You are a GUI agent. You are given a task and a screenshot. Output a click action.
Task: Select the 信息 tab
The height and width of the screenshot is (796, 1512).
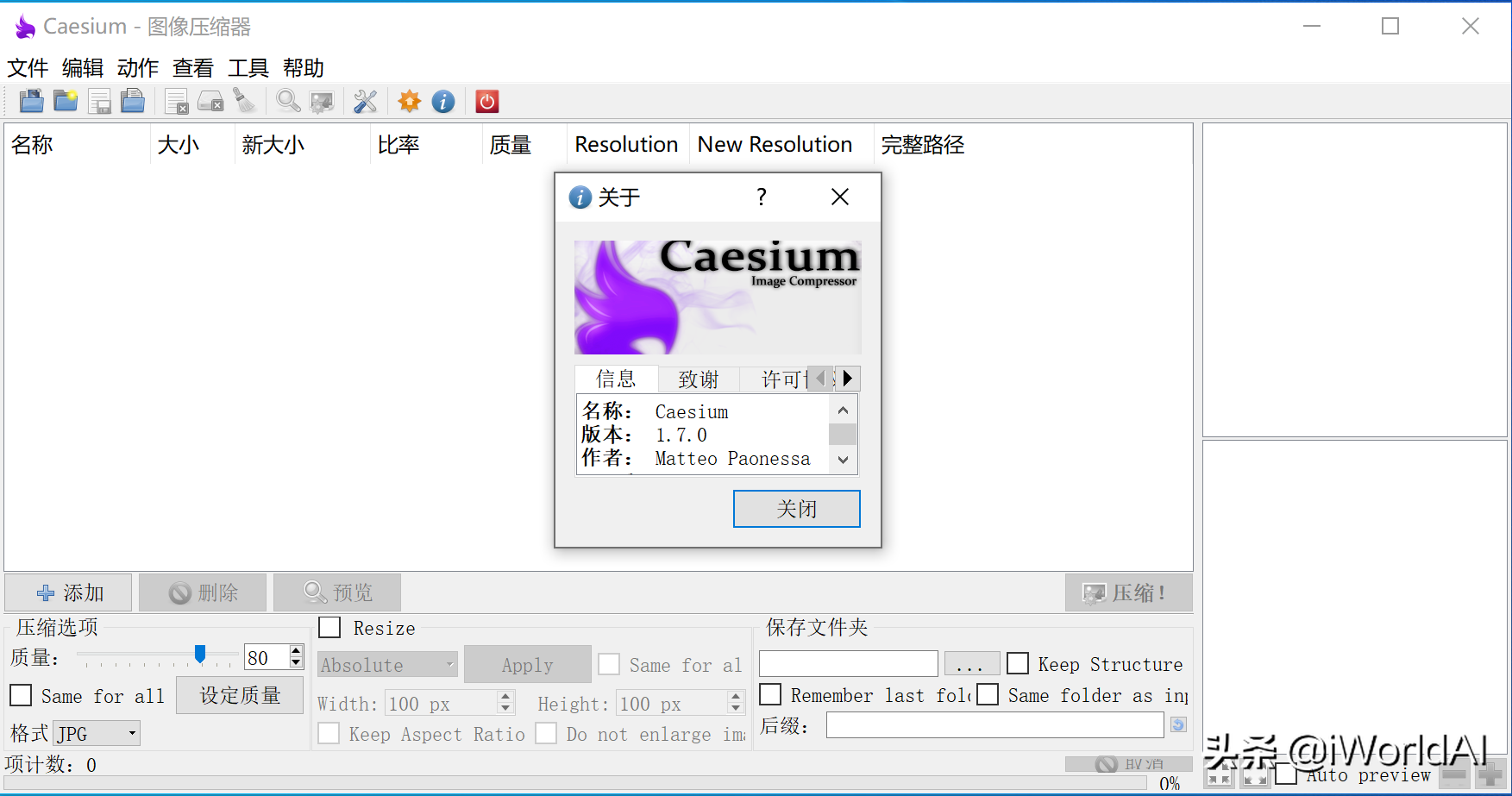[x=616, y=379]
